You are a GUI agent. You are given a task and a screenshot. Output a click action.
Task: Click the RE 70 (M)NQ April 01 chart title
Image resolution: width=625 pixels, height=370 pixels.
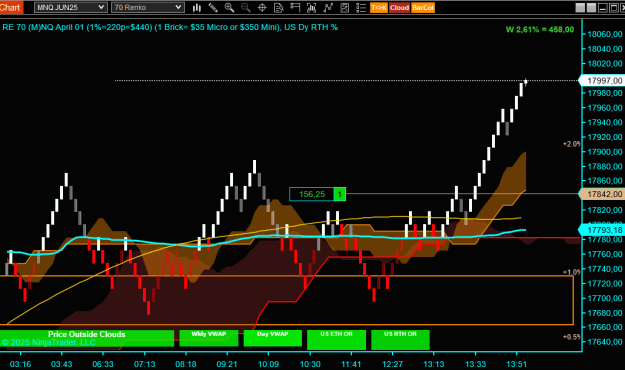pos(170,27)
